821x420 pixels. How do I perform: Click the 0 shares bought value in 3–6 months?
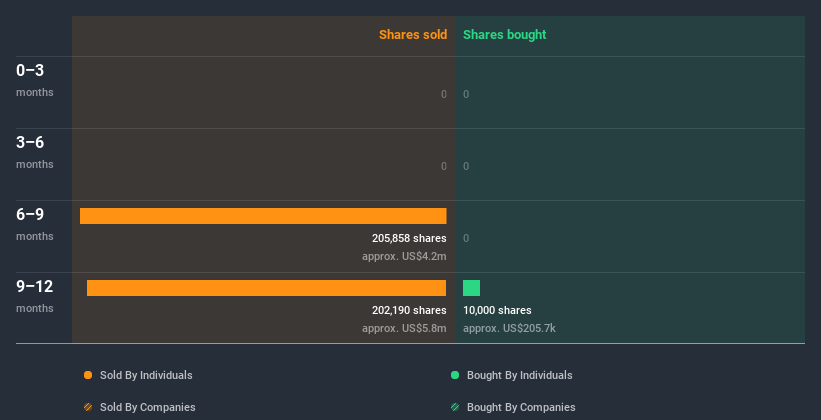pyautogui.click(x=466, y=167)
